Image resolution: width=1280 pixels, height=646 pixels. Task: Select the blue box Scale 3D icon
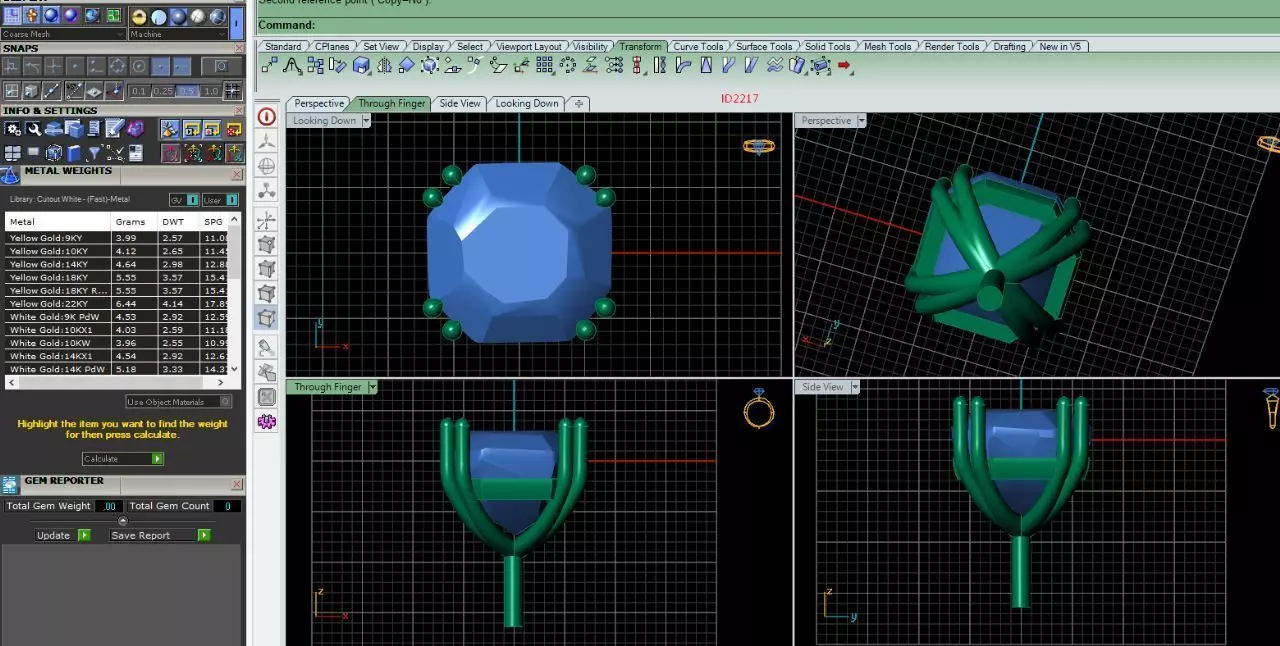point(361,65)
